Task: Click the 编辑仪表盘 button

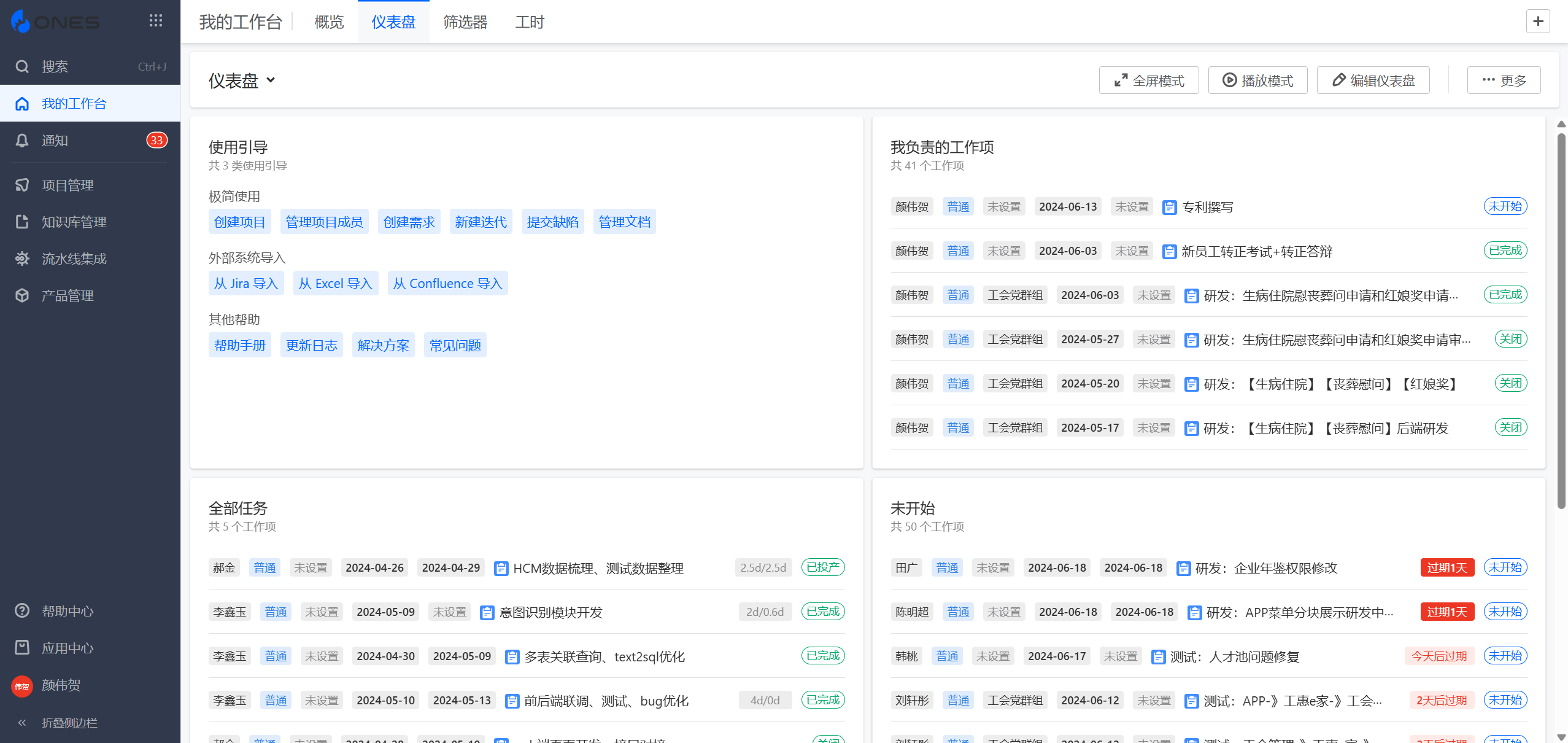Action: (1373, 80)
